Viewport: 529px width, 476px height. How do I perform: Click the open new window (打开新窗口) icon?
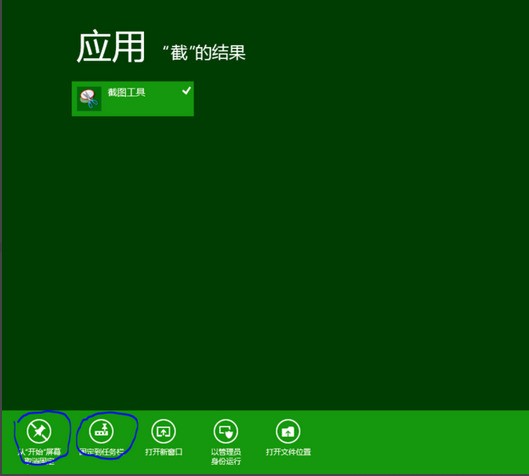coord(163,431)
